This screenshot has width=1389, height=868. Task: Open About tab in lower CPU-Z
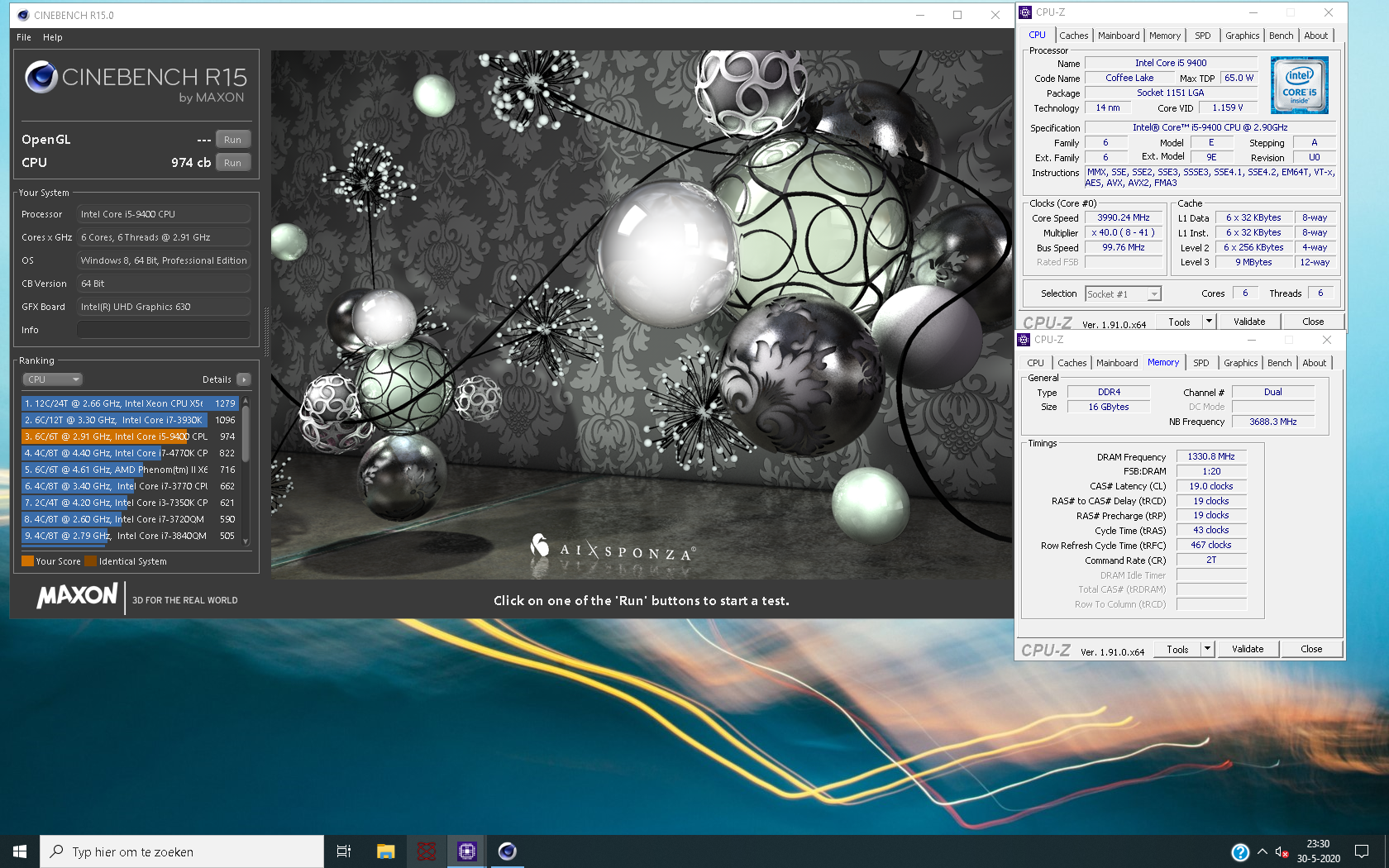point(1314,363)
